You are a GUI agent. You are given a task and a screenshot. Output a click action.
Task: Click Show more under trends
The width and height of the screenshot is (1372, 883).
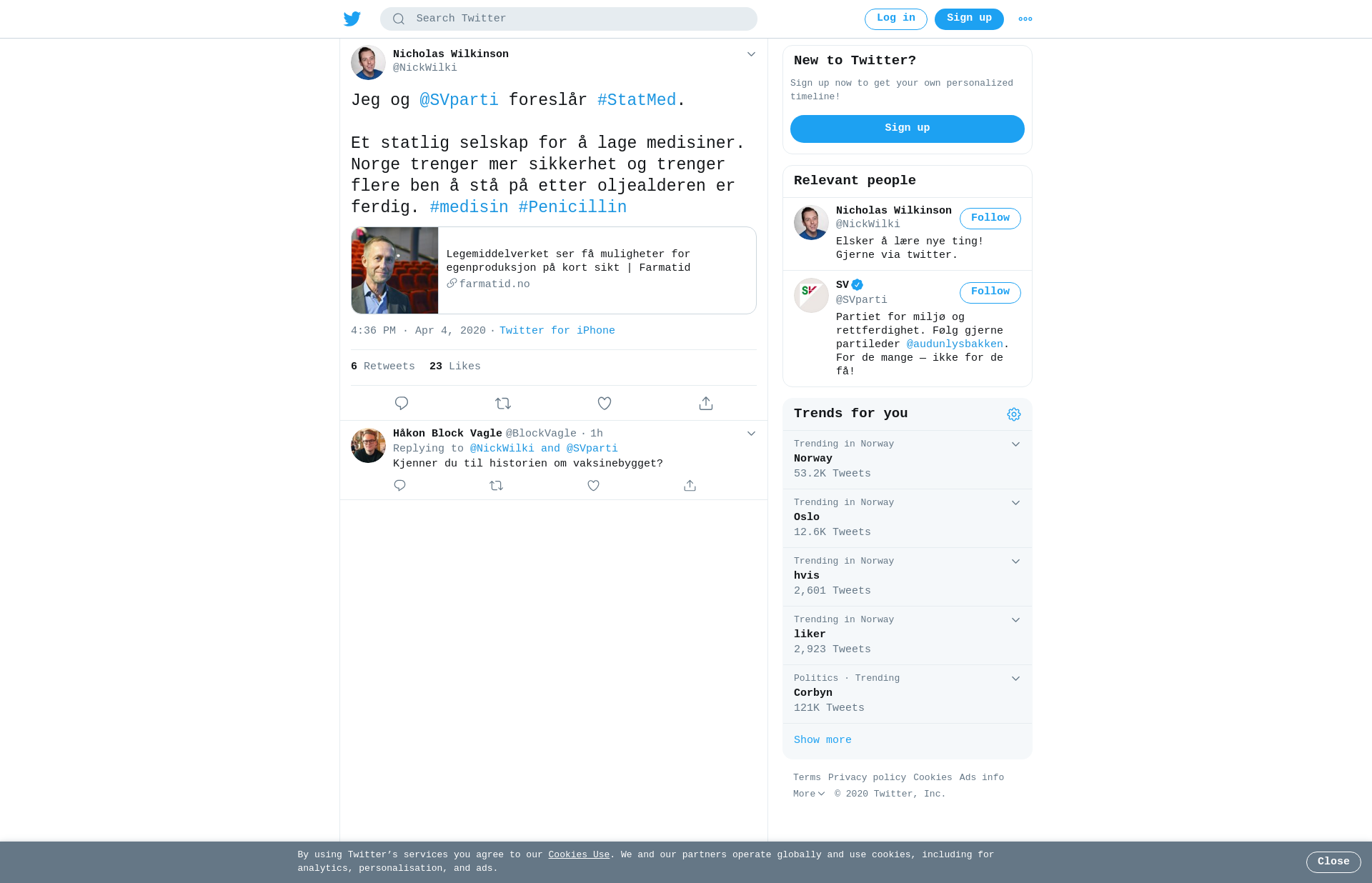point(822,740)
